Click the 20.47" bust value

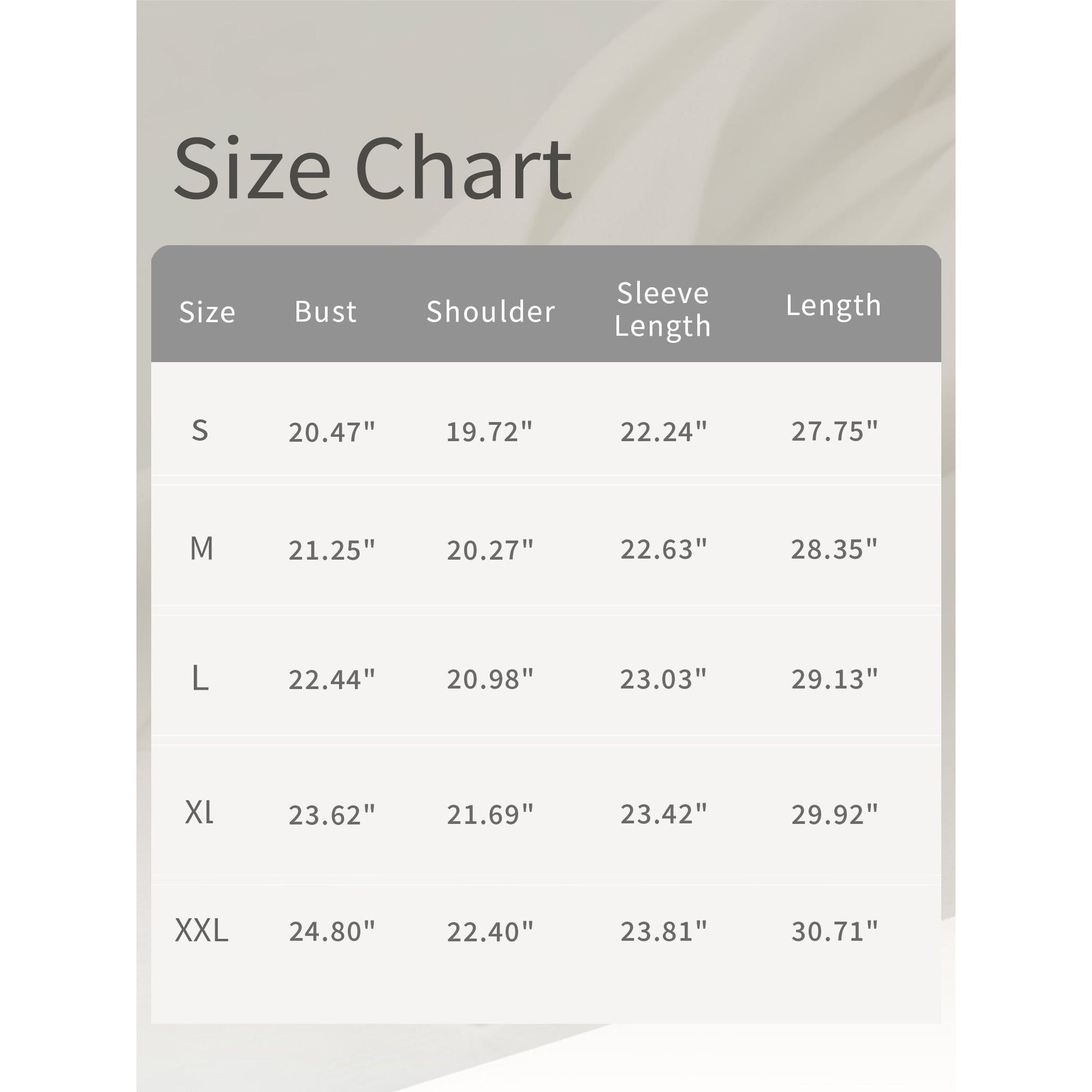point(332,433)
